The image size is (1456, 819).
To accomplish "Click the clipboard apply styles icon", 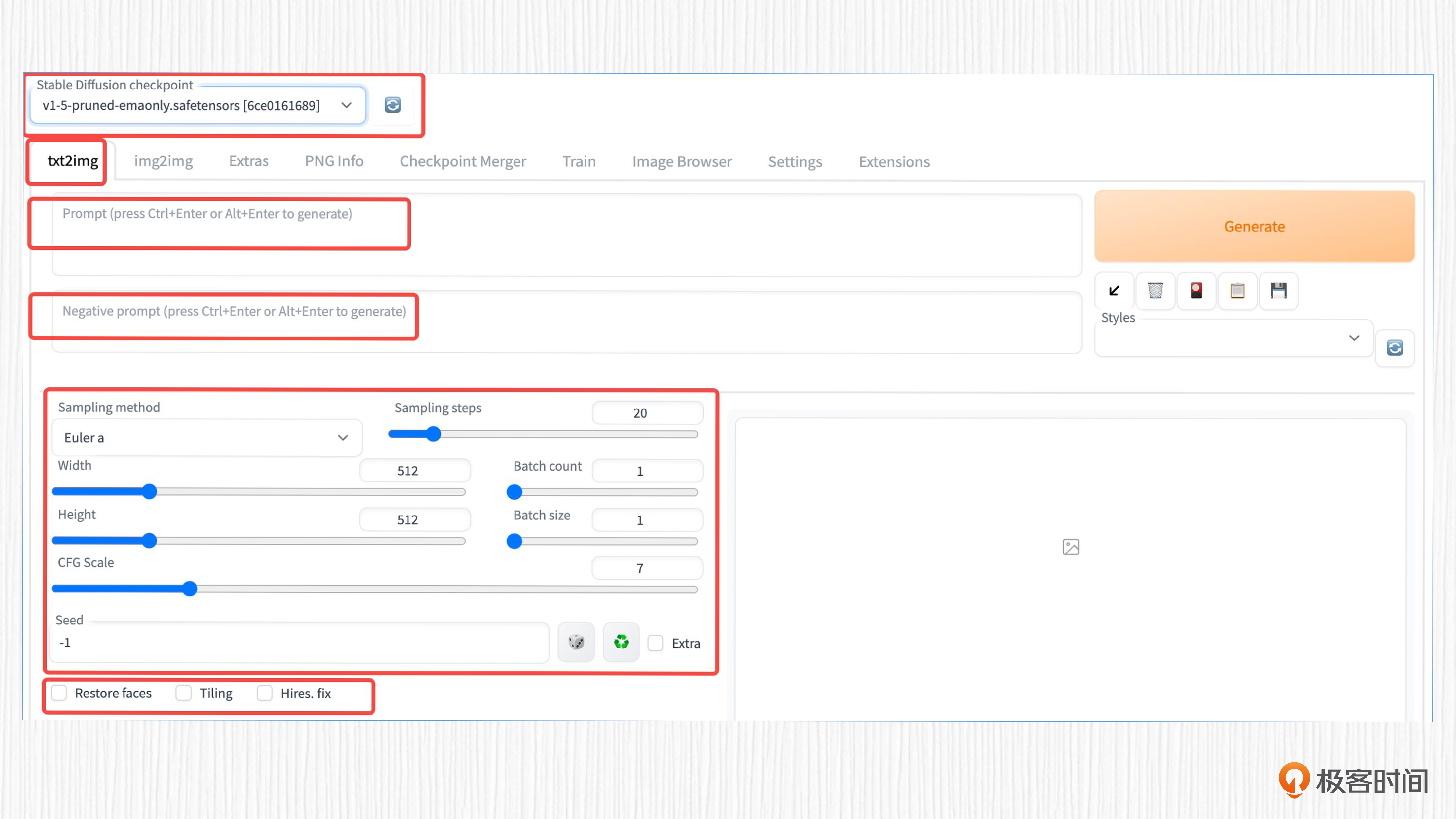I will pos(1237,291).
